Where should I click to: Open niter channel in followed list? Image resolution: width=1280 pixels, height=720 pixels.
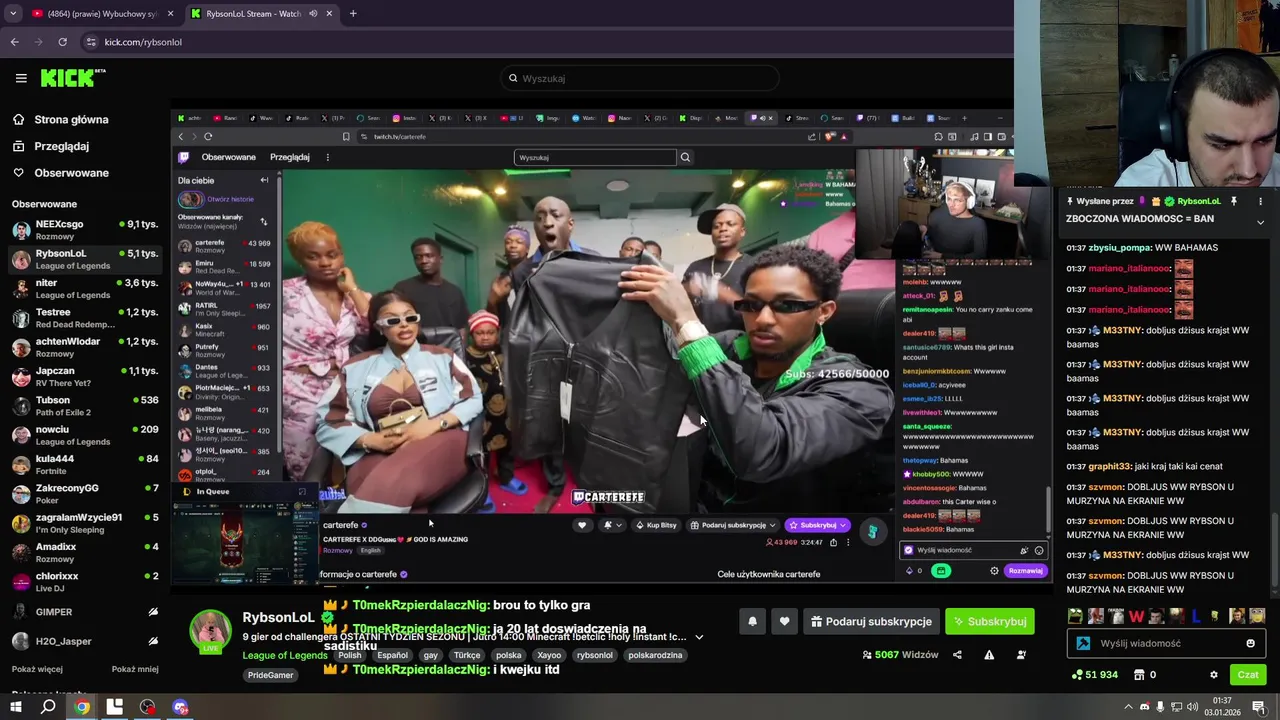pyautogui.click(x=85, y=289)
